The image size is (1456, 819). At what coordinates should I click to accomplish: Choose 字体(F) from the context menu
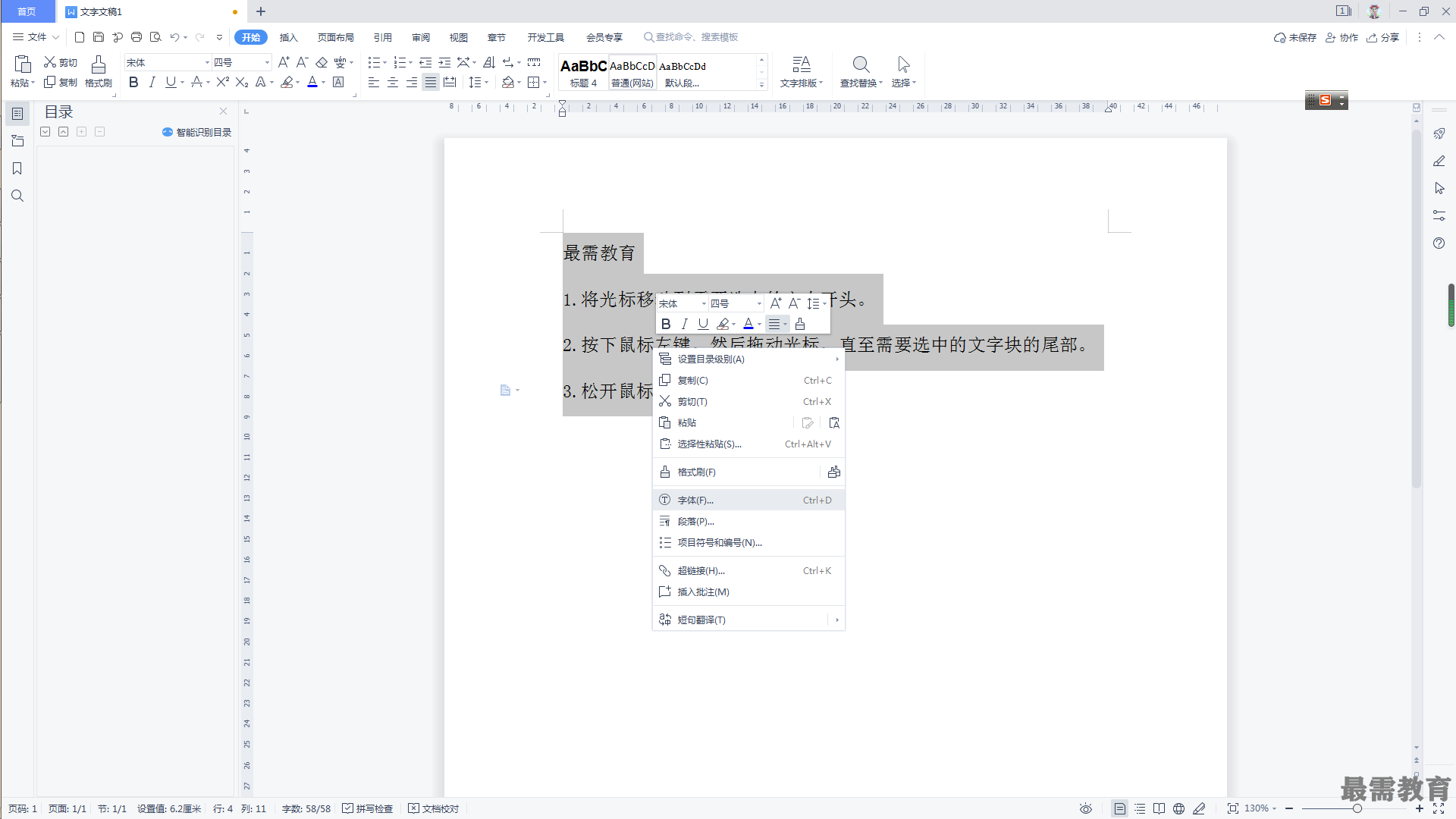click(x=748, y=500)
